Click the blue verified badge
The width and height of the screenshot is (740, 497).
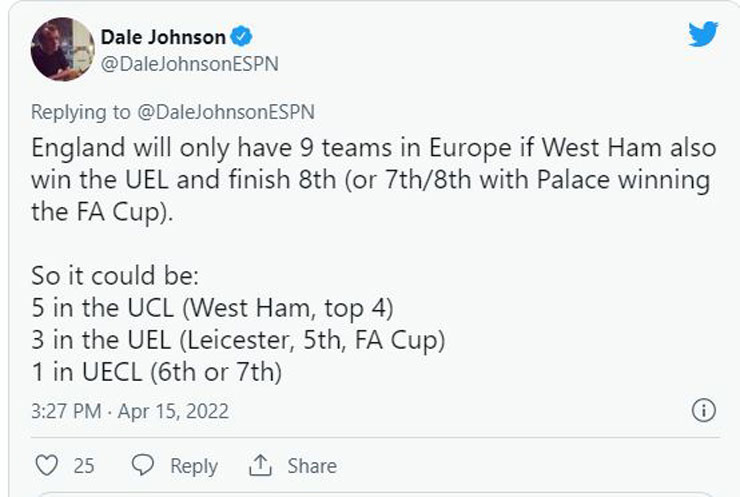point(241,38)
